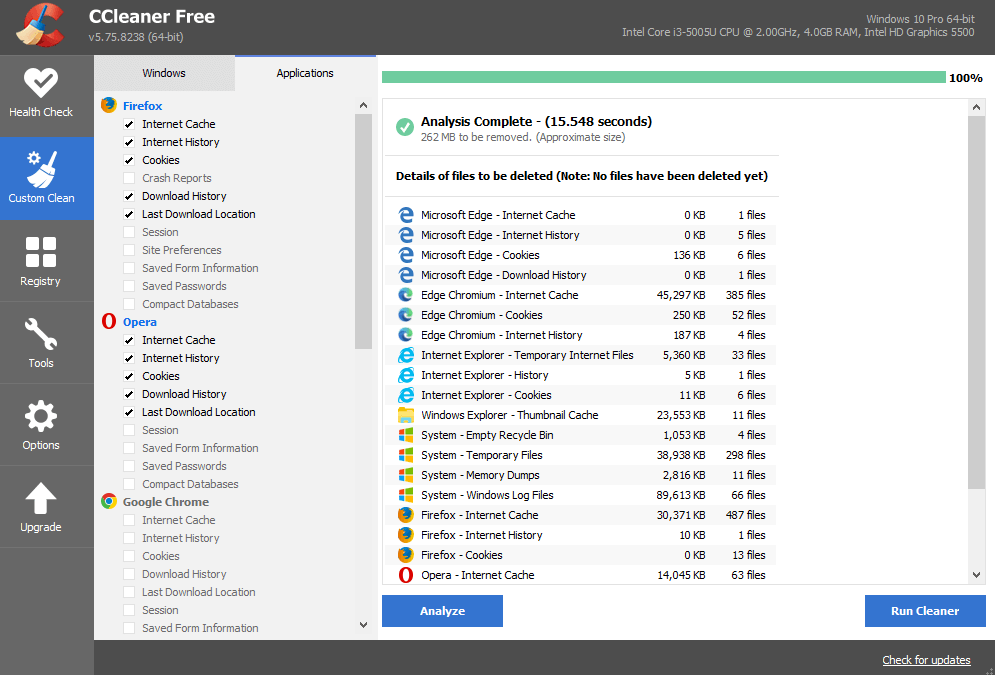Click the Run Cleaner button

click(x=925, y=611)
